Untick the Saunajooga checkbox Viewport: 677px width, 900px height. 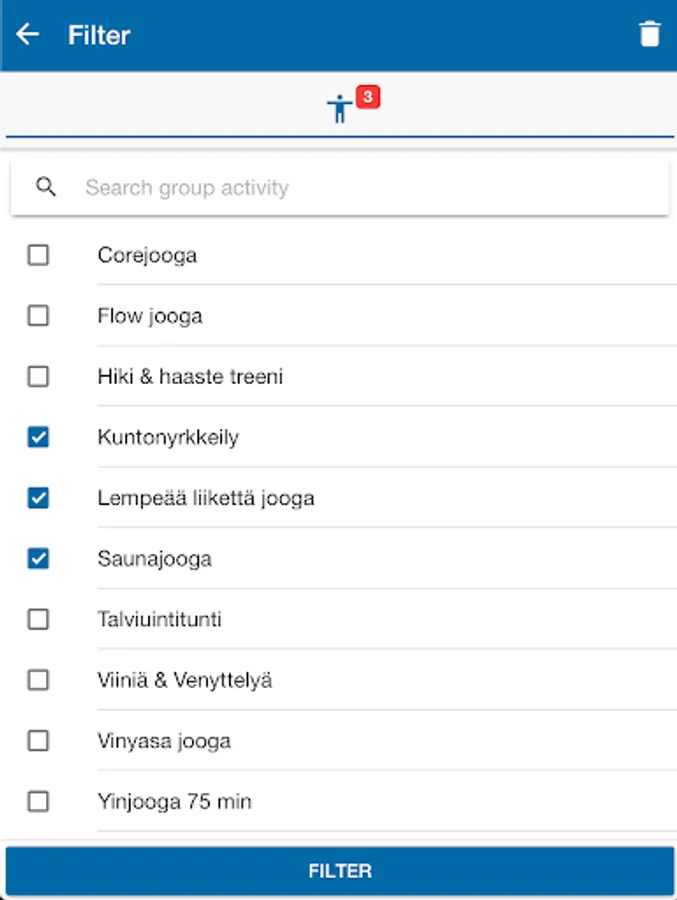(x=38, y=559)
